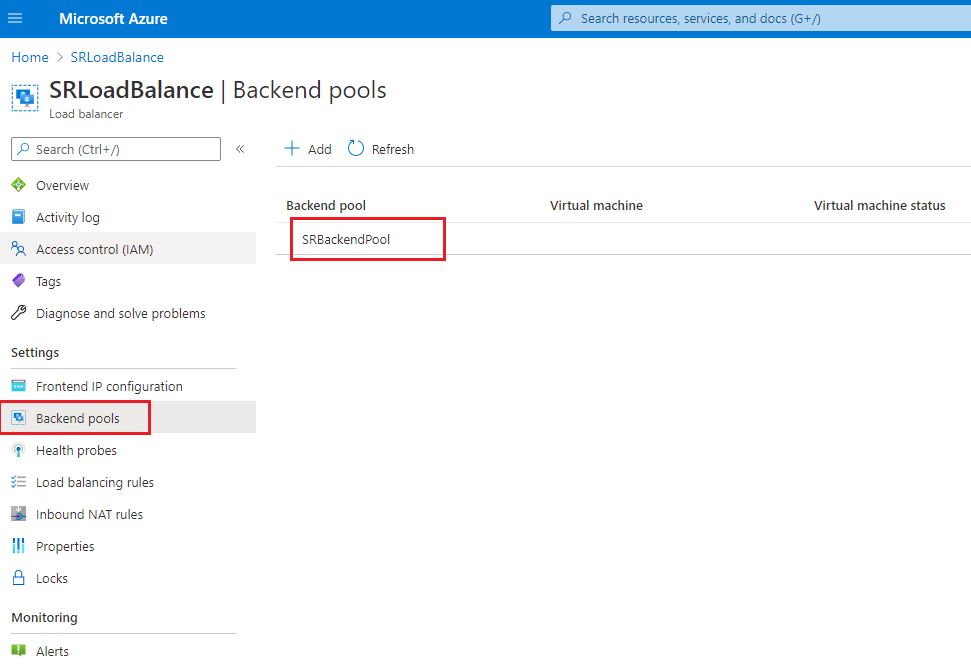The width and height of the screenshot is (971, 664).
Task: Click the Alerts item under Monitoring
Action: coord(52,650)
